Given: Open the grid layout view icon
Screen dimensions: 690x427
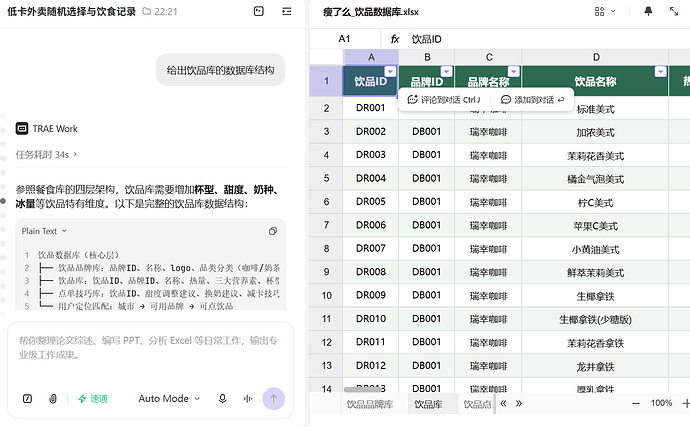Looking at the screenshot, I should coord(599,11).
